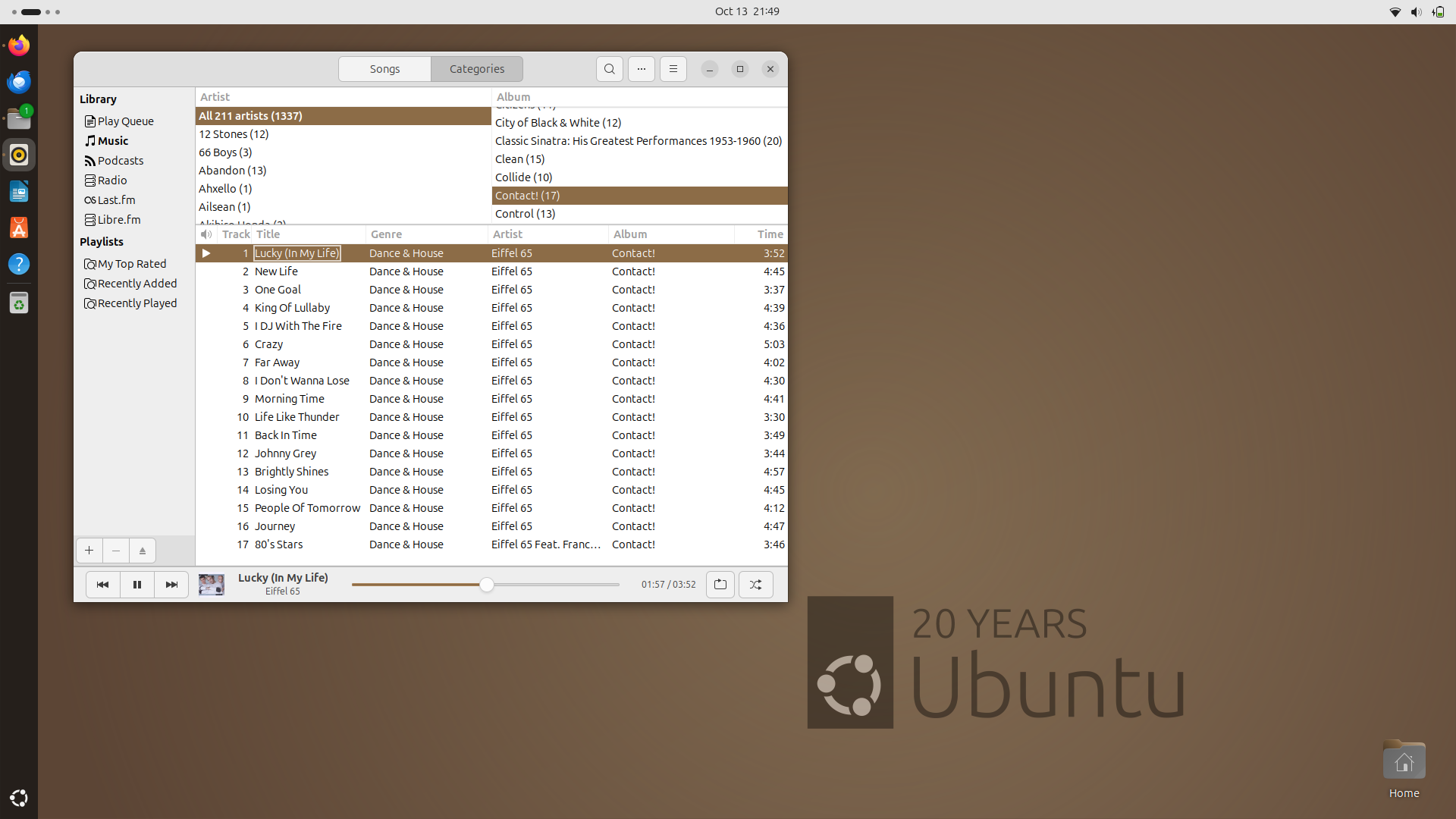
Task: Sort by Title column header
Action: click(309, 234)
